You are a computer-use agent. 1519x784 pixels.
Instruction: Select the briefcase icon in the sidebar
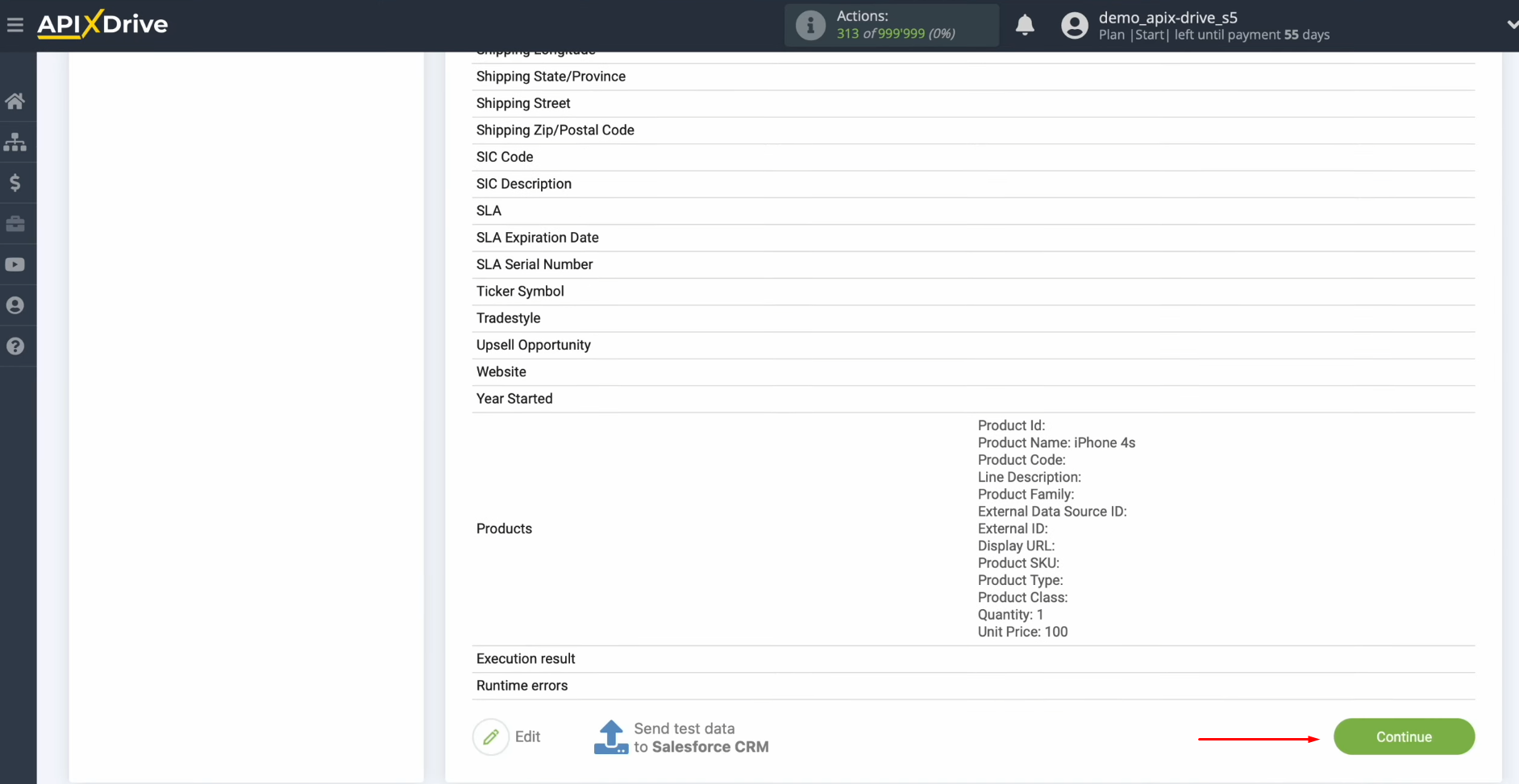pos(16,223)
